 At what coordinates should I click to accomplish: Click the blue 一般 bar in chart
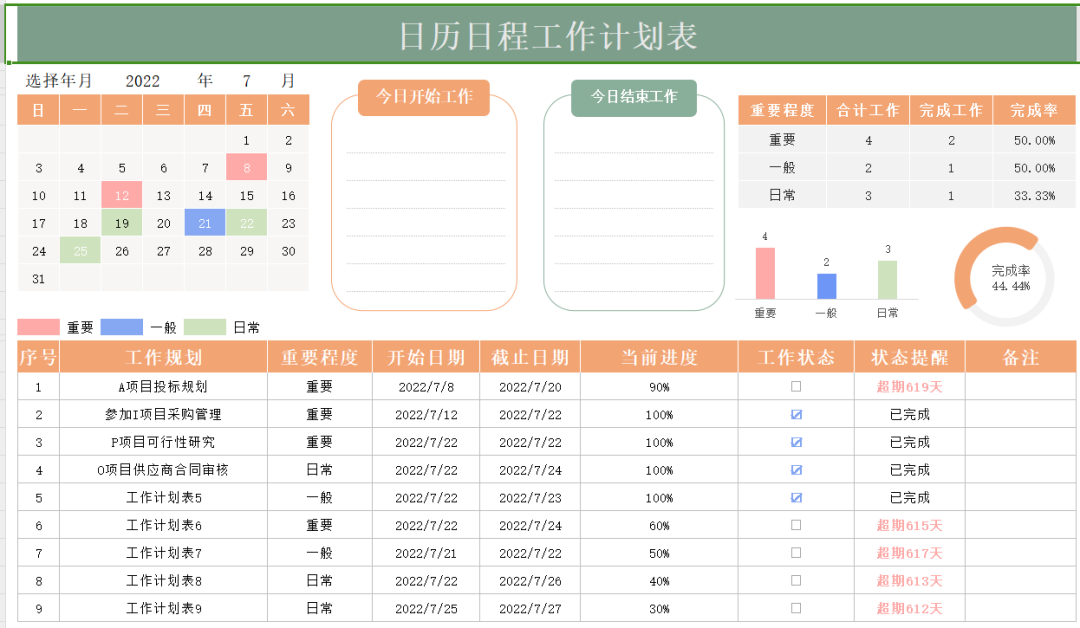(x=827, y=286)
